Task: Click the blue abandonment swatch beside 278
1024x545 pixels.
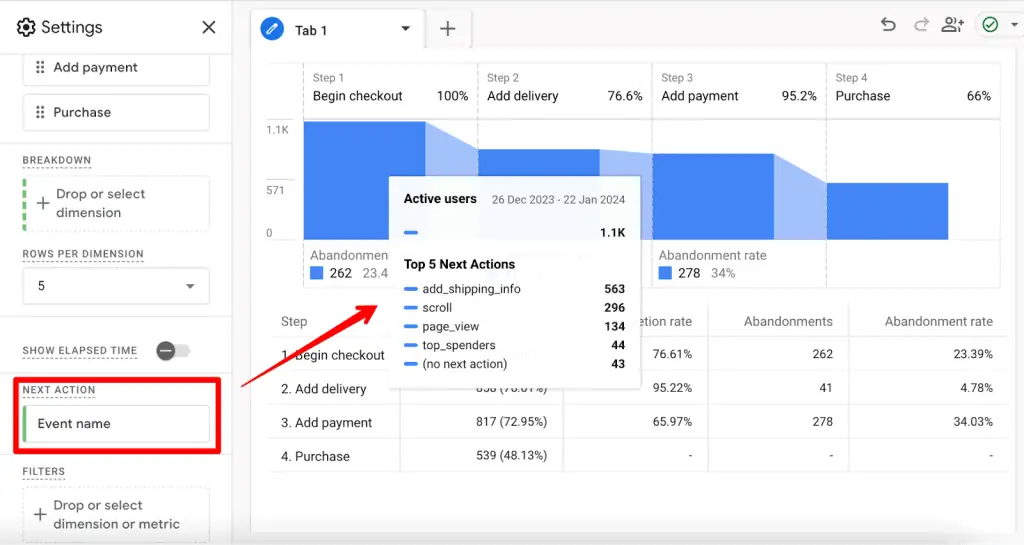Action: [x=665, y=273]
